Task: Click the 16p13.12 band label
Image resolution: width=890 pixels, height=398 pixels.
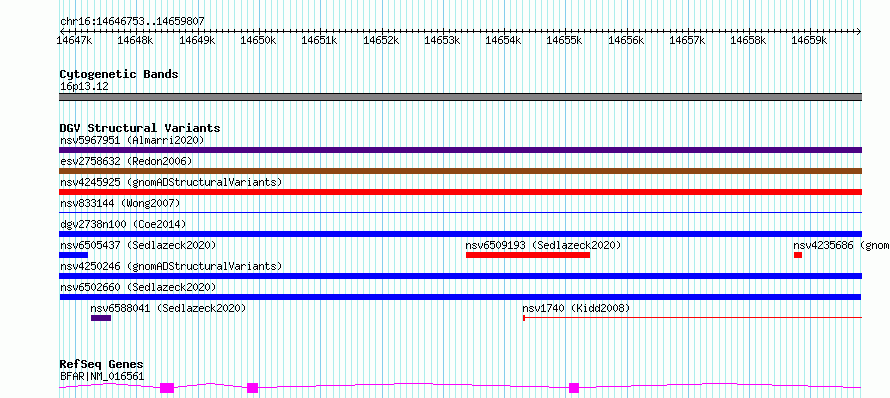Action: 84,87
